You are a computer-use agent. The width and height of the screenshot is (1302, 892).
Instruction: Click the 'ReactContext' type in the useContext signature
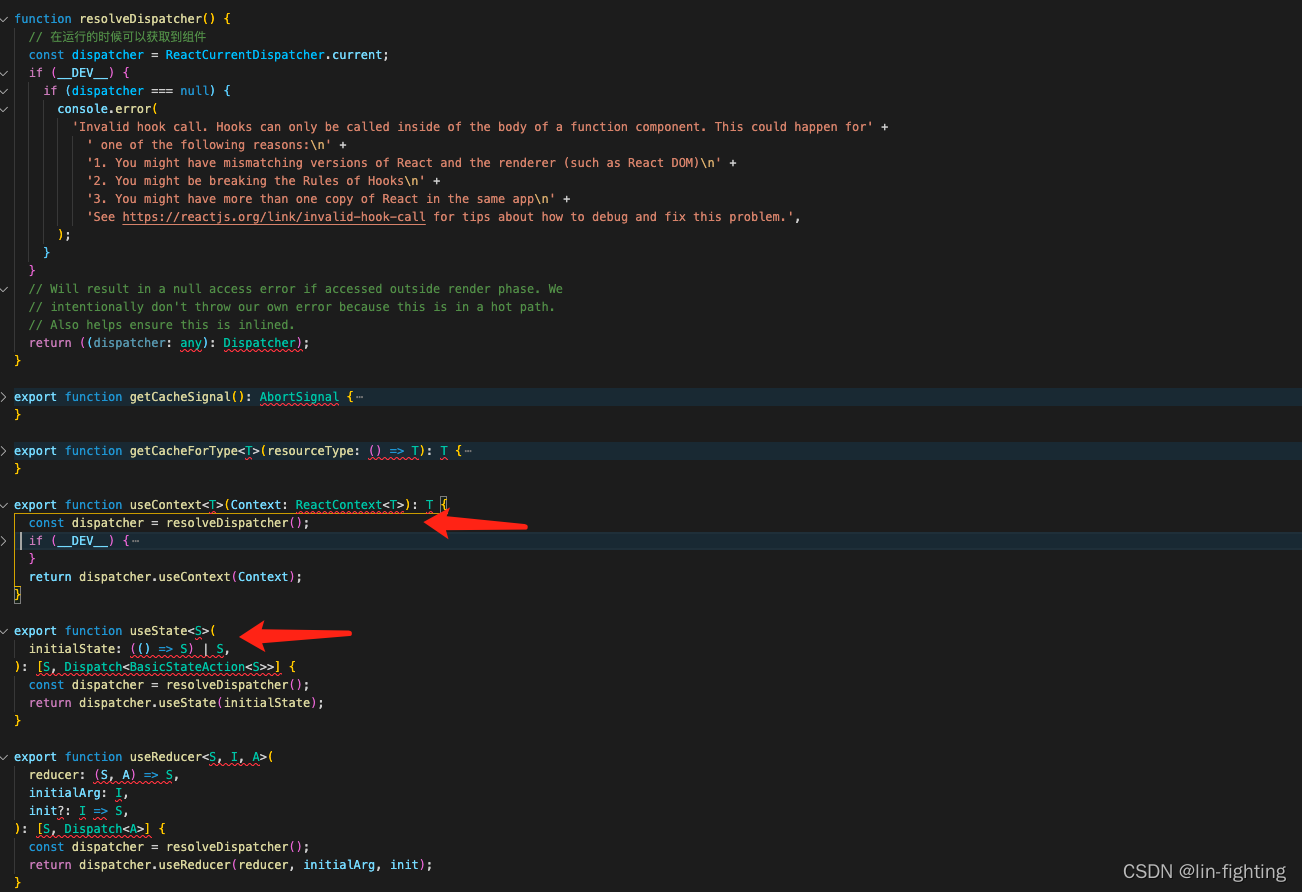click(339, 505)
